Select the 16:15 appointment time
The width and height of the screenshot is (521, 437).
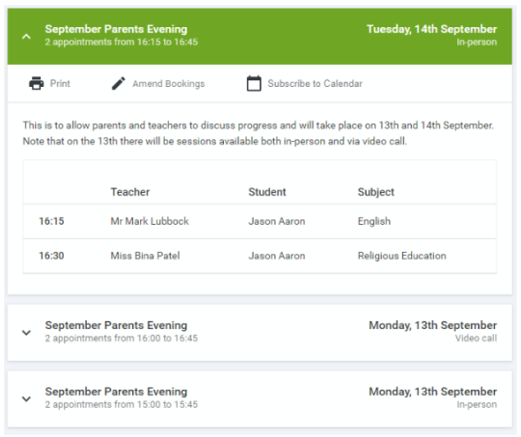click(51, 221)
